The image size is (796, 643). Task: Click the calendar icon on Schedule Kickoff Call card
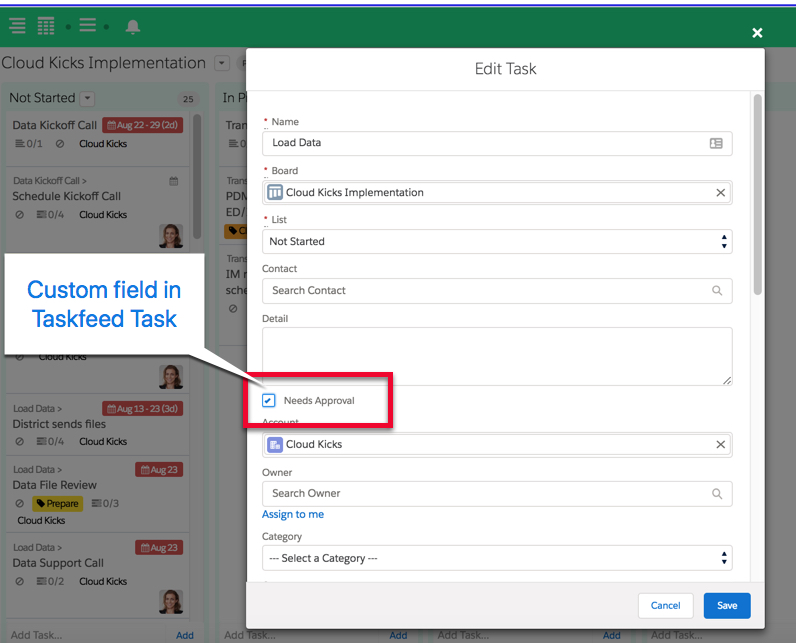(x=174, y=181)
